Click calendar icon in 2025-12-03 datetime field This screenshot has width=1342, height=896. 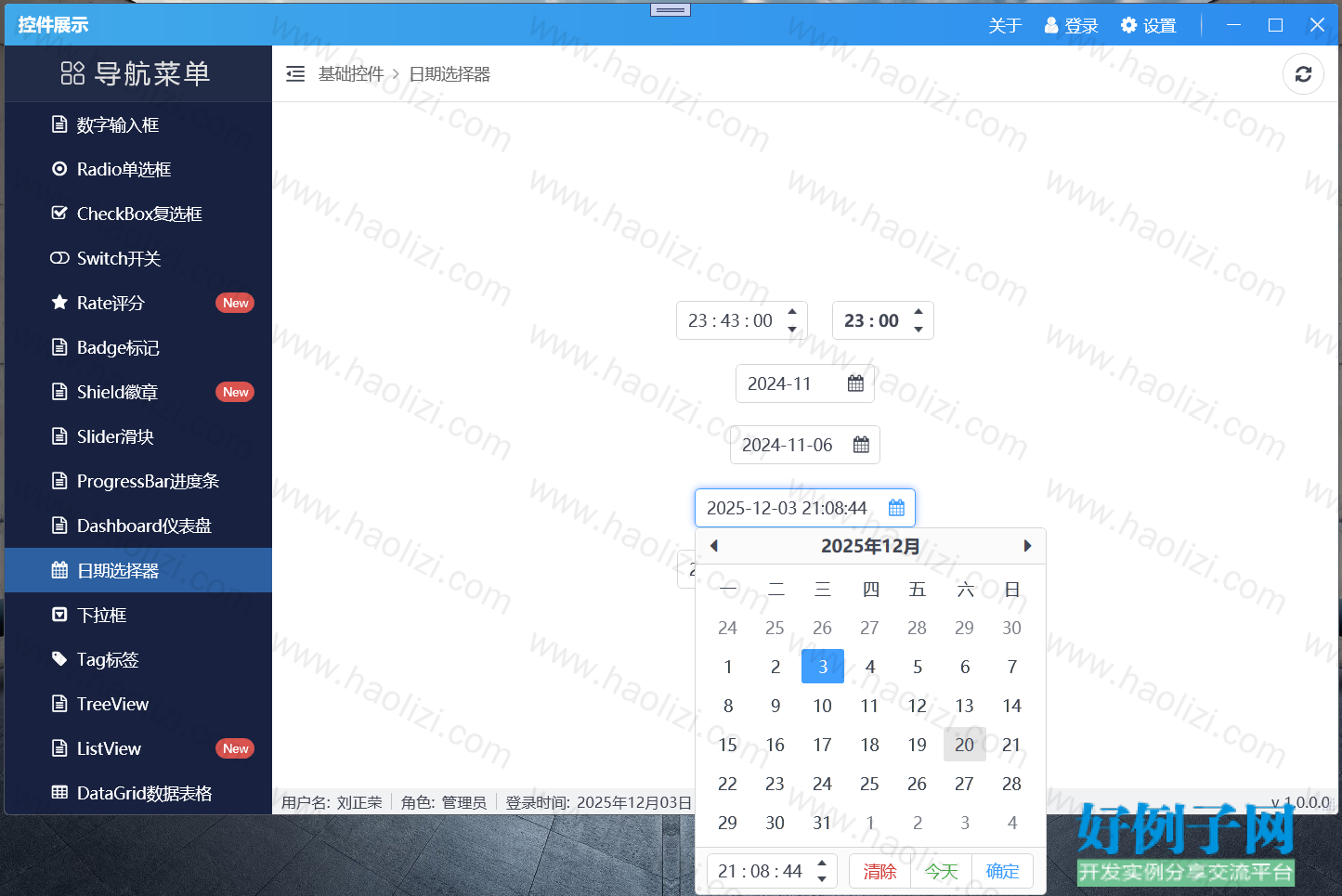coord(896,508)
